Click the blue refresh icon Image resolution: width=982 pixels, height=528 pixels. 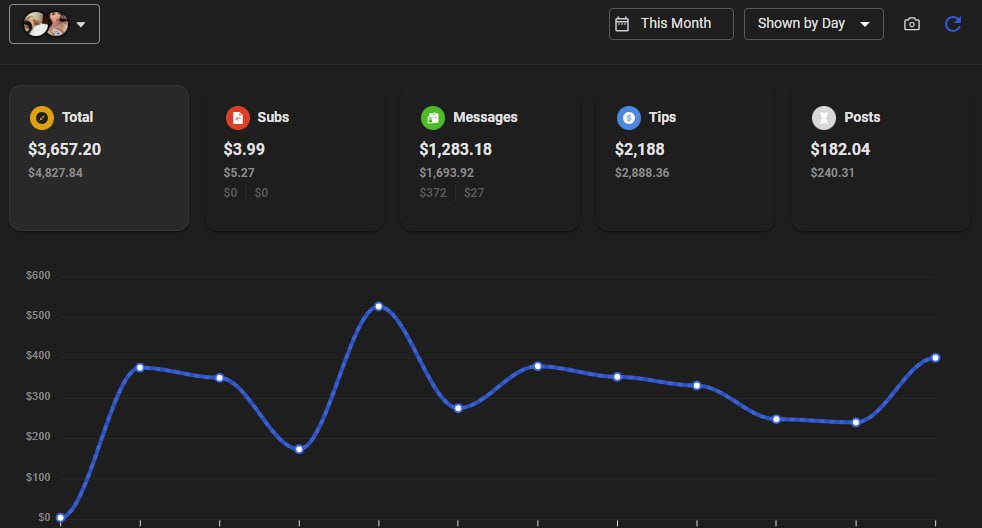953,24
